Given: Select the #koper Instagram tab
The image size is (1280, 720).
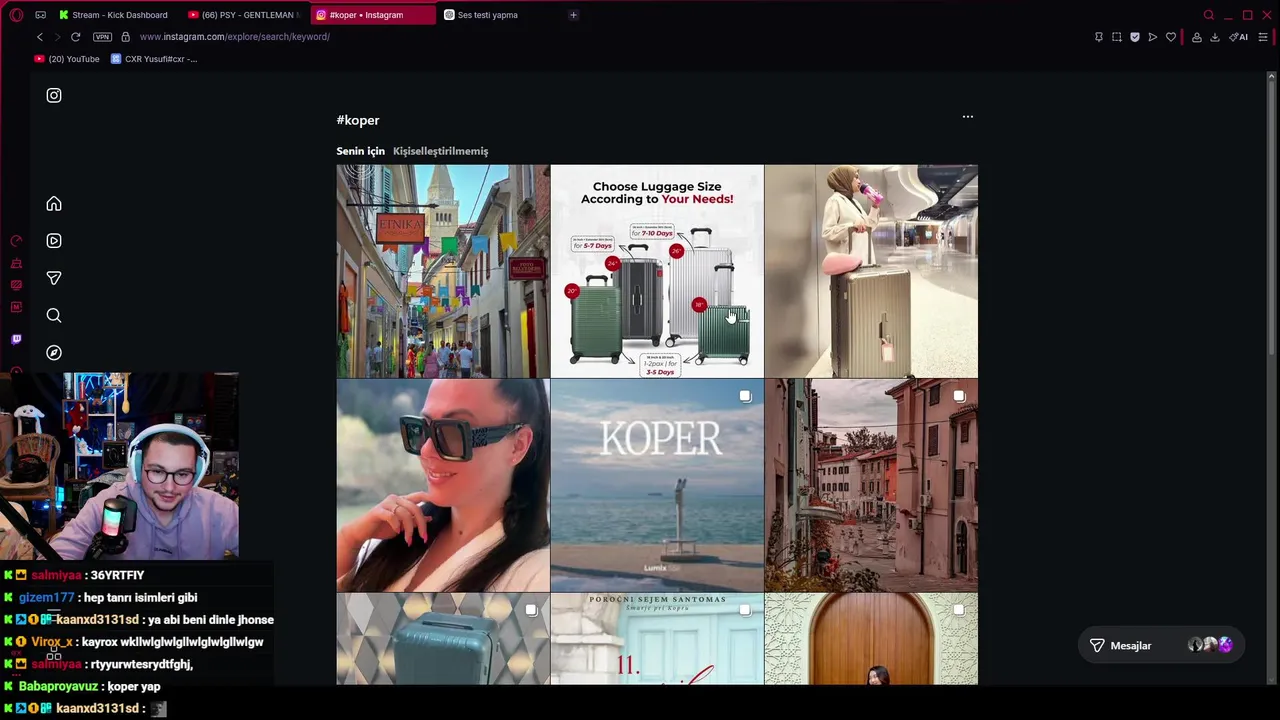Looking at the screenshot, I should tap(373, 15).
